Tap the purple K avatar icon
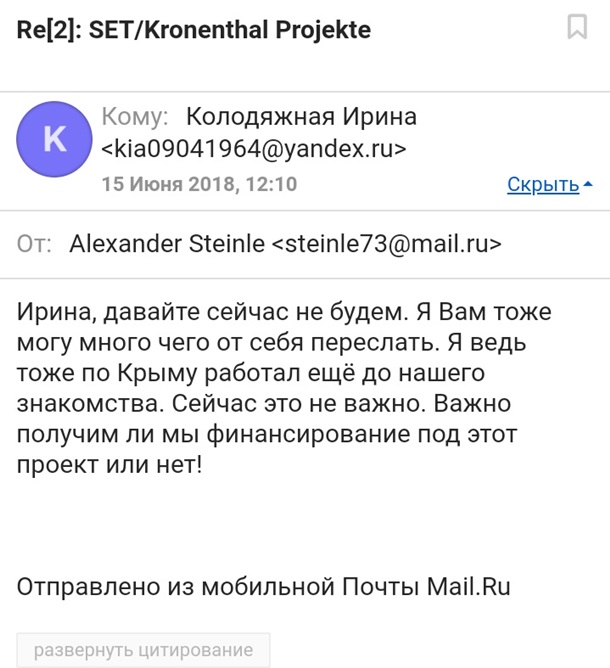Screen dimensions: 610x668 [x=57, y=140]
